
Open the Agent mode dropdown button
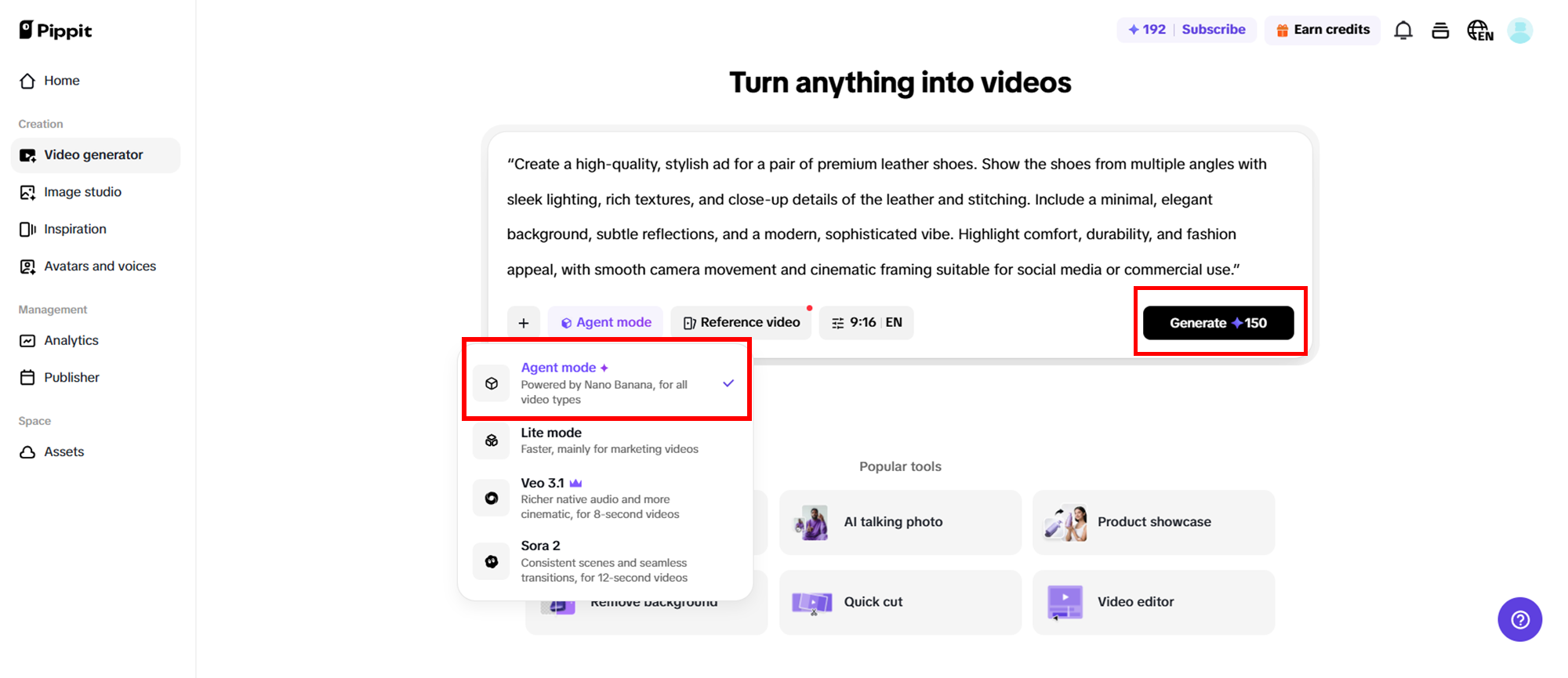(x=606, y=322)
